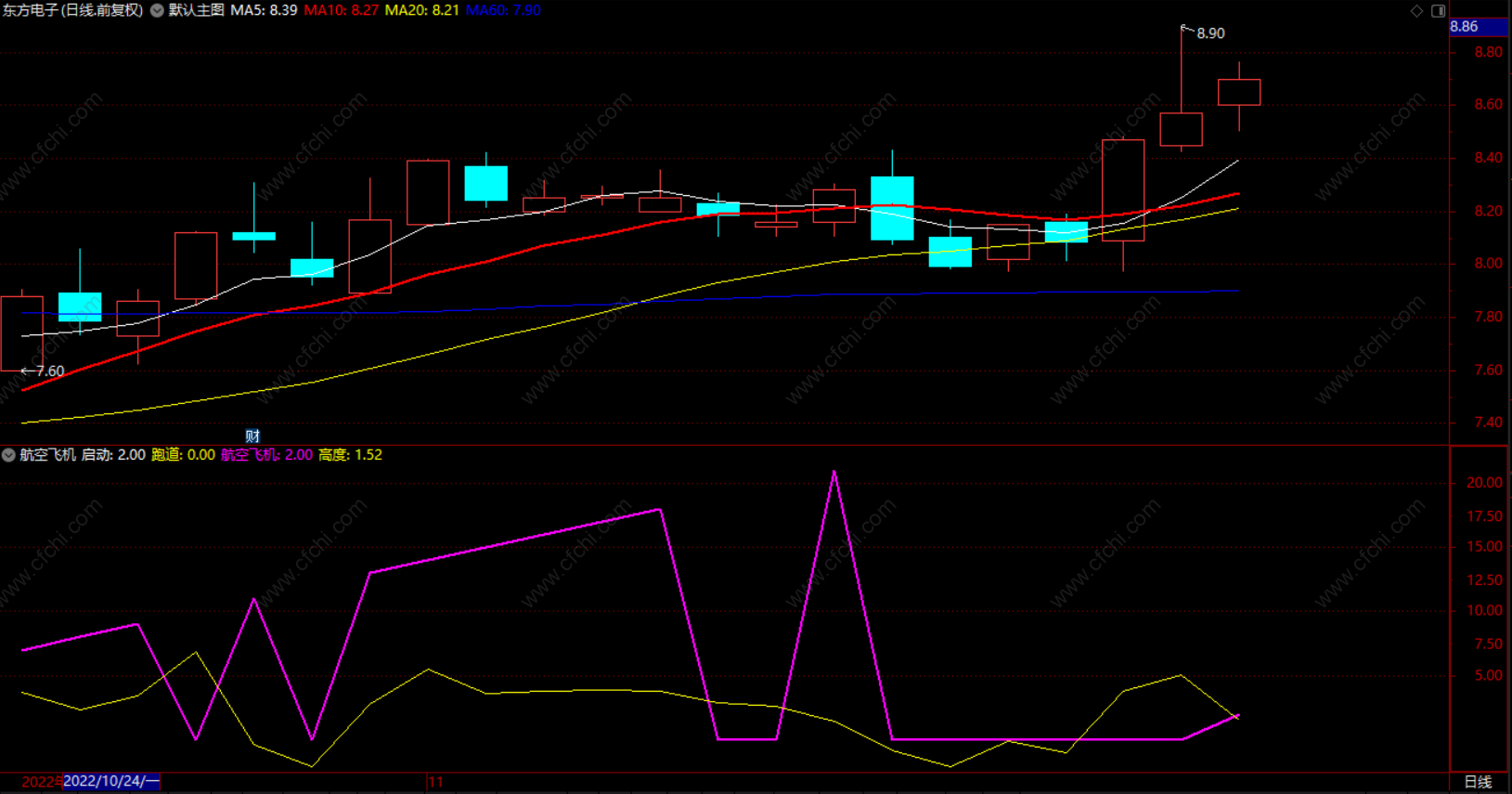Click the 5.00 indicator axis label
This screenshot has width=1512, height=794.
1488,676
